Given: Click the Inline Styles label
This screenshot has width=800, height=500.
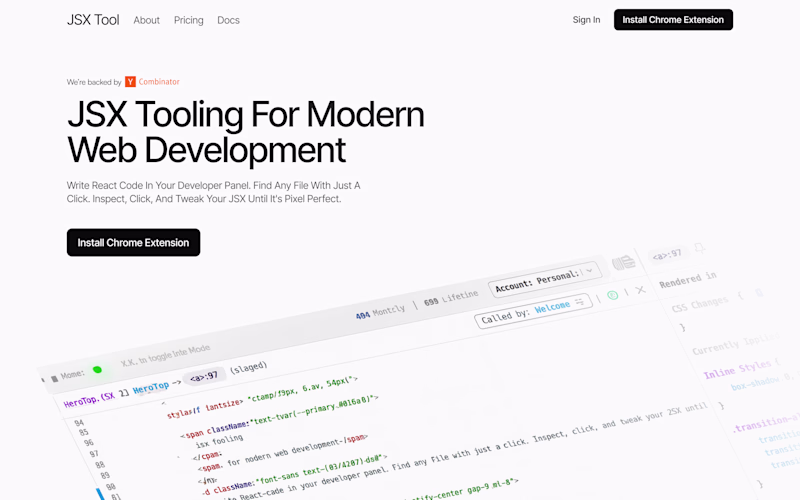Looking at the screenshot, I should click(x=738, y=368).
